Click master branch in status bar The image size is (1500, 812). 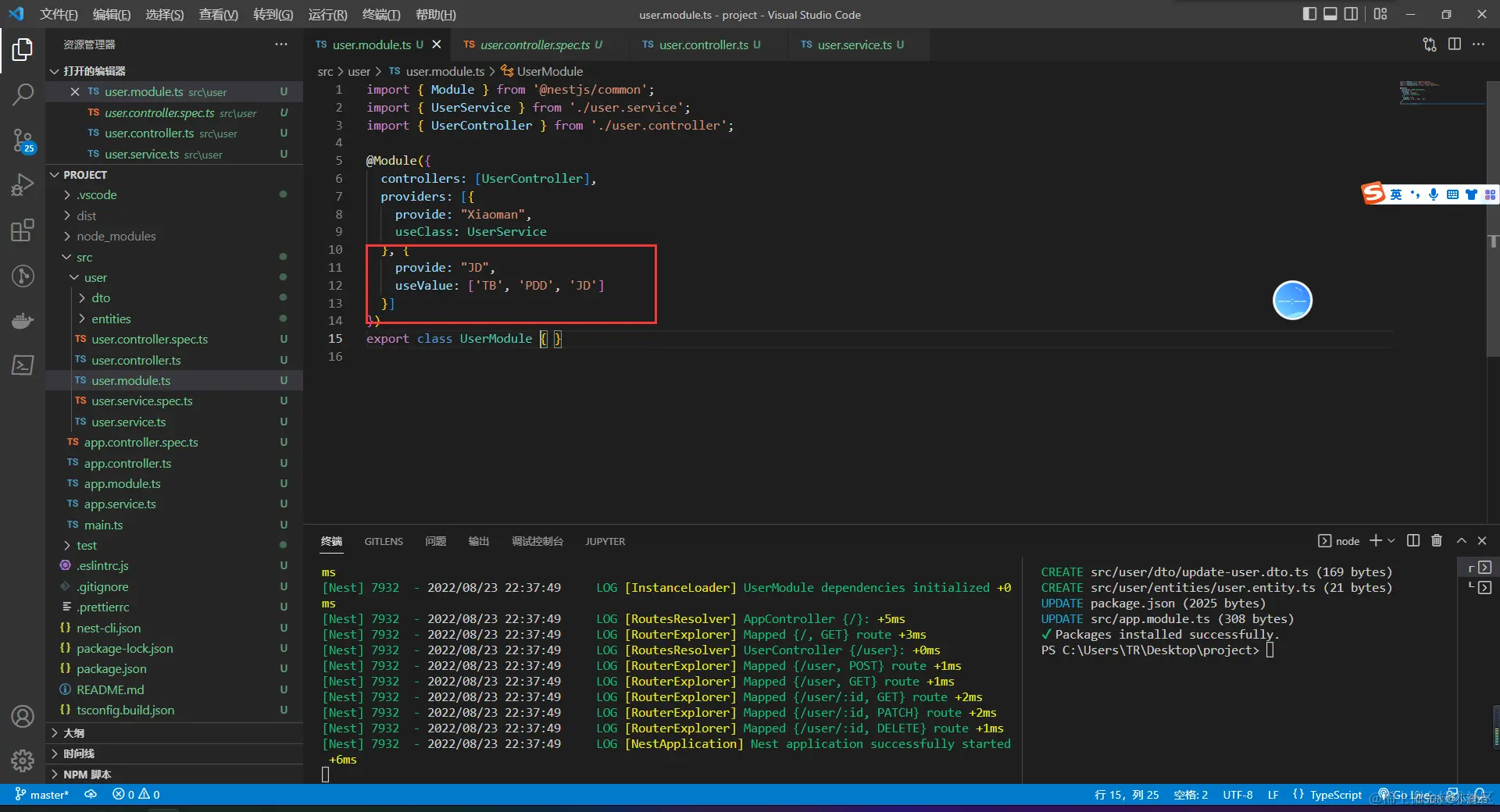tap(42, 794)
